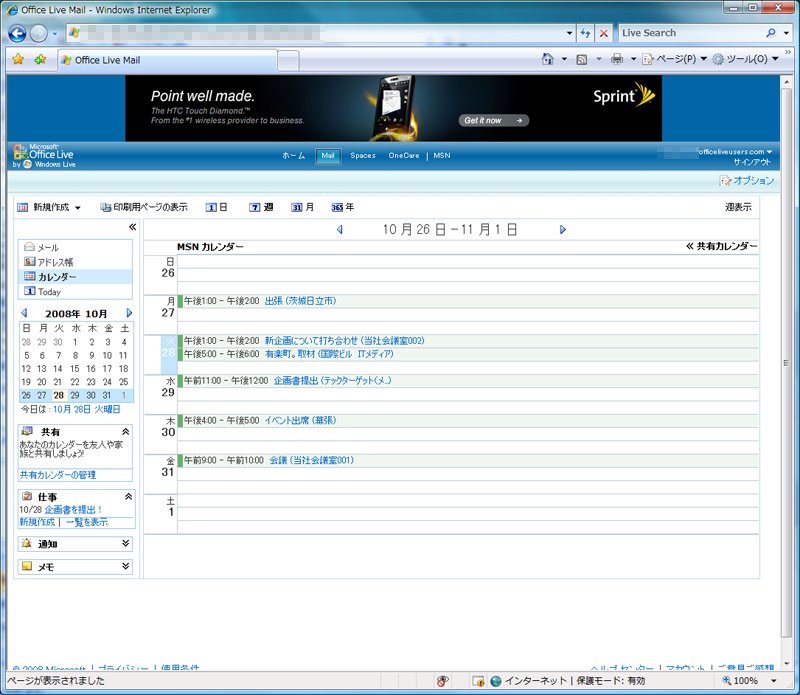
Task: Click the vertical page scrollbar
Action: (x=786, y=363)
